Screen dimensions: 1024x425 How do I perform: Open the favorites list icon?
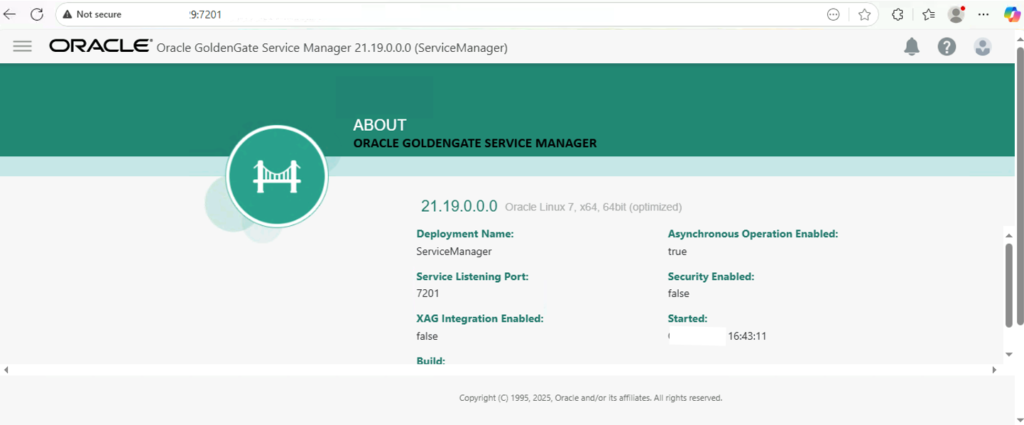click(x=928, y=14)
